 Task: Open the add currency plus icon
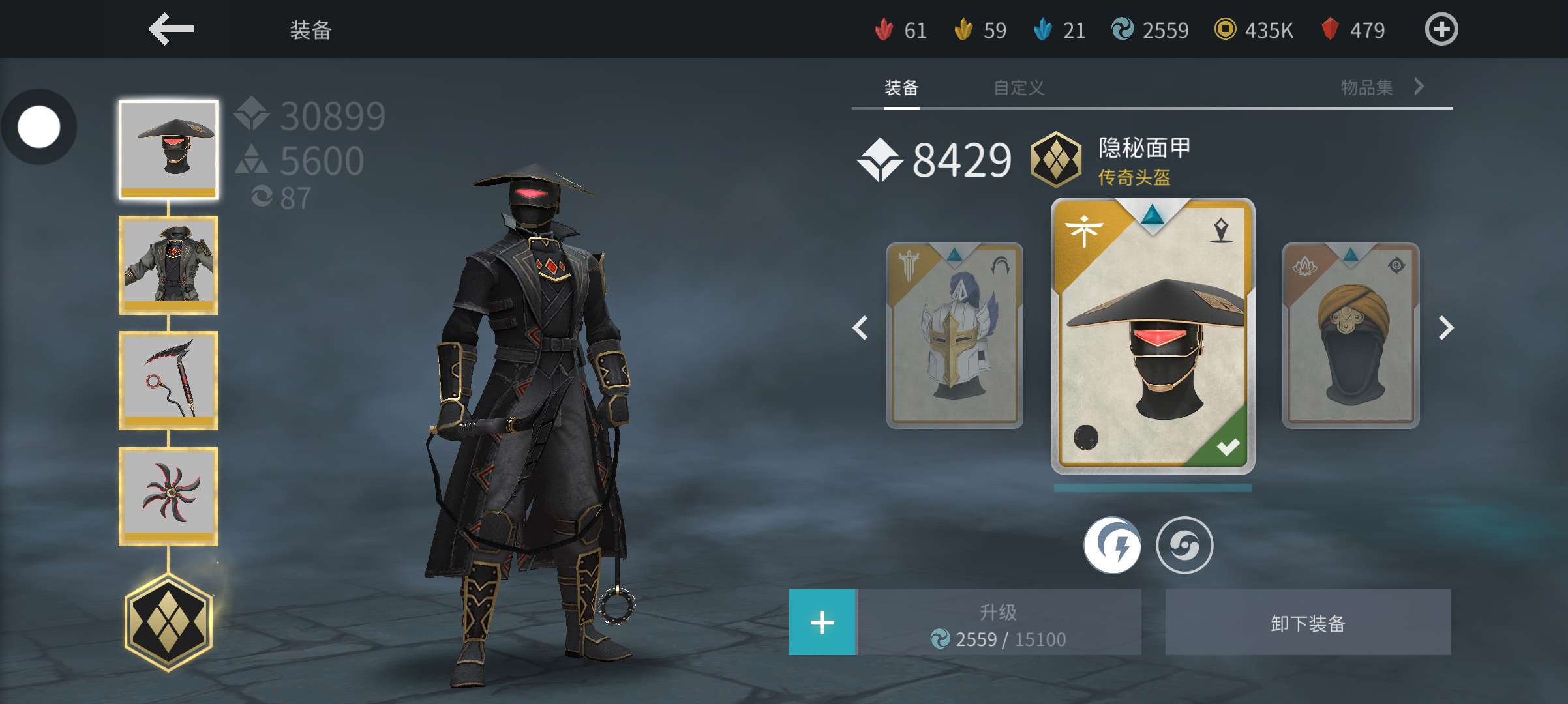point(1441,29)
